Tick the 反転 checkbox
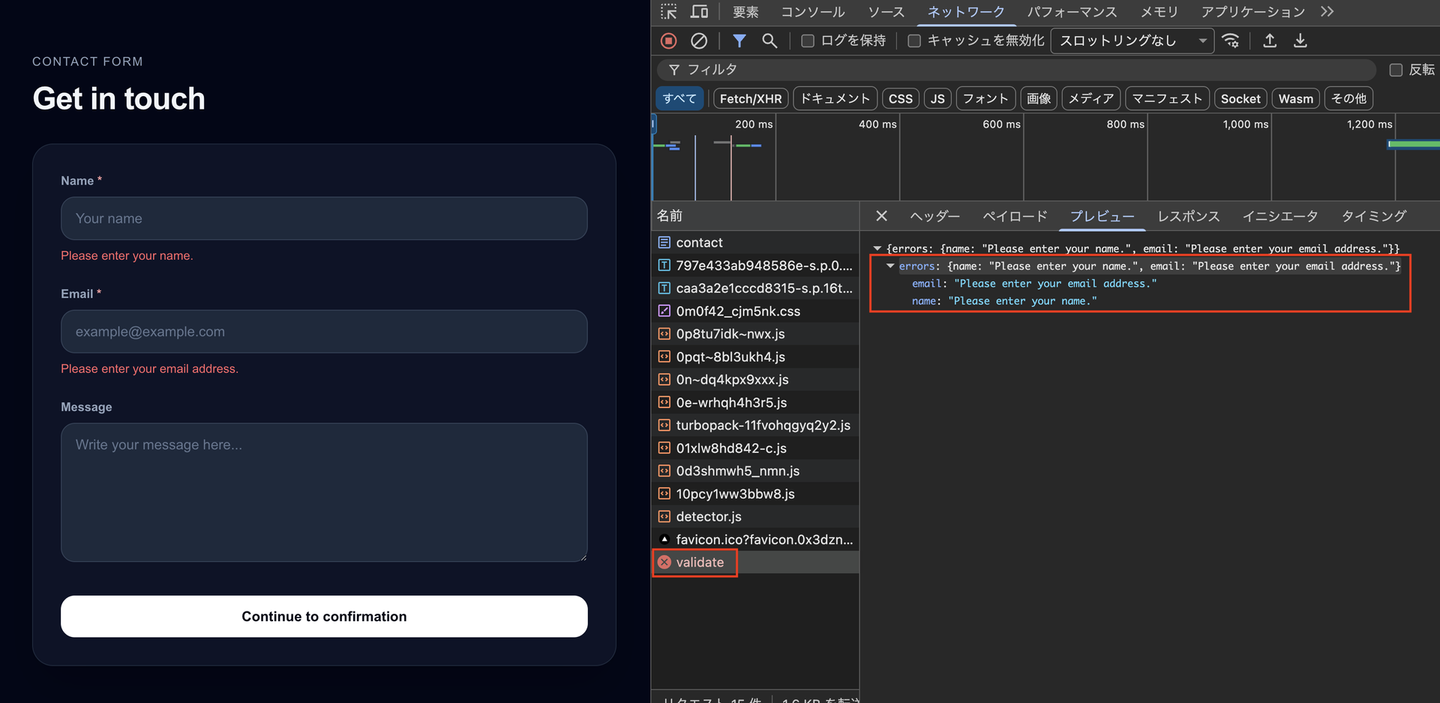The width and height of the screenshot is (1440, 703). click(x=1396, y=70)
